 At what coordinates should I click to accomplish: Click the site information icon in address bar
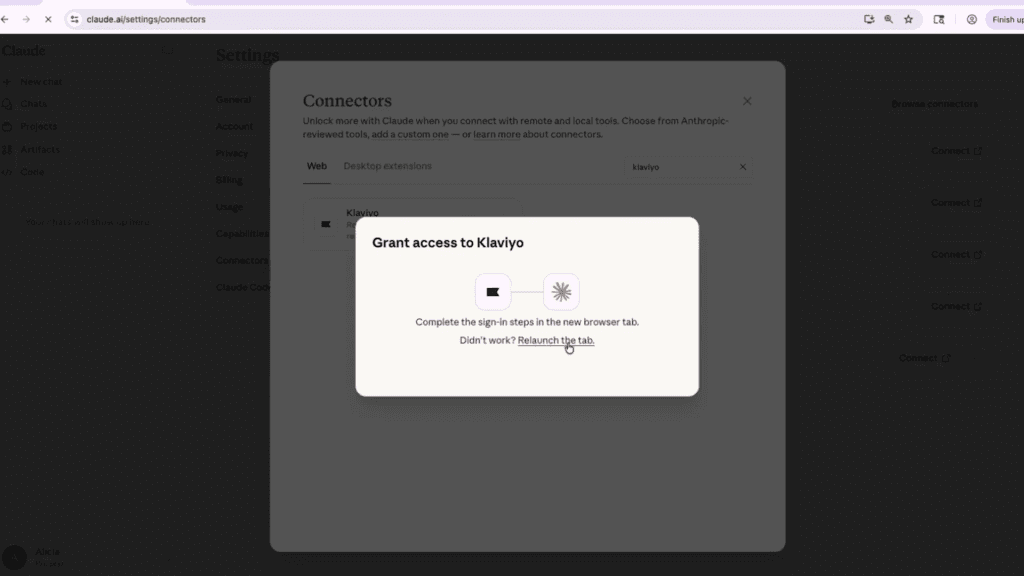(74, 20)
